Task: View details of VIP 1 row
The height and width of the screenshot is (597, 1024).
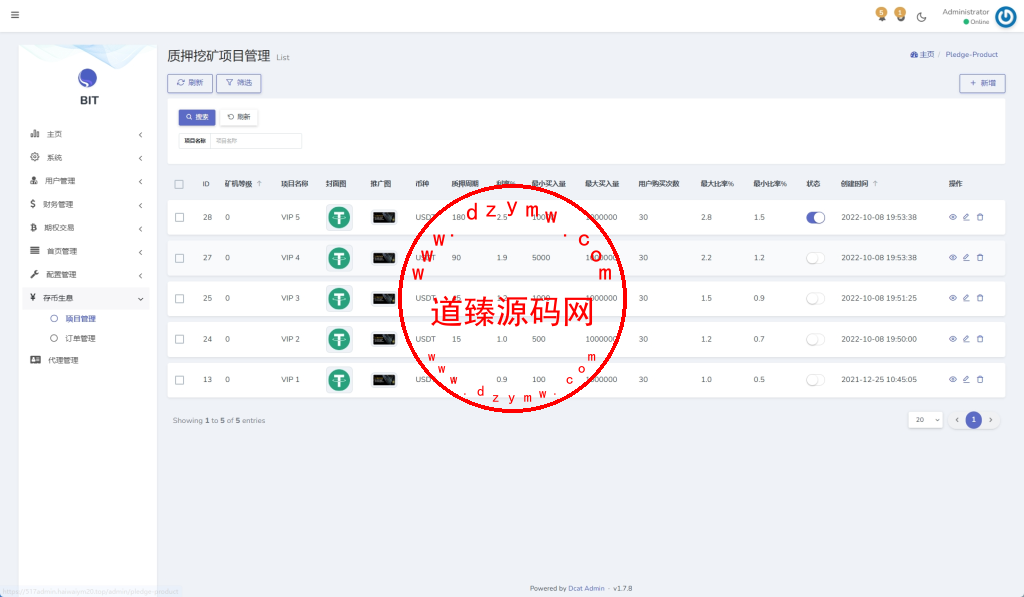Action: pos(953,379)
